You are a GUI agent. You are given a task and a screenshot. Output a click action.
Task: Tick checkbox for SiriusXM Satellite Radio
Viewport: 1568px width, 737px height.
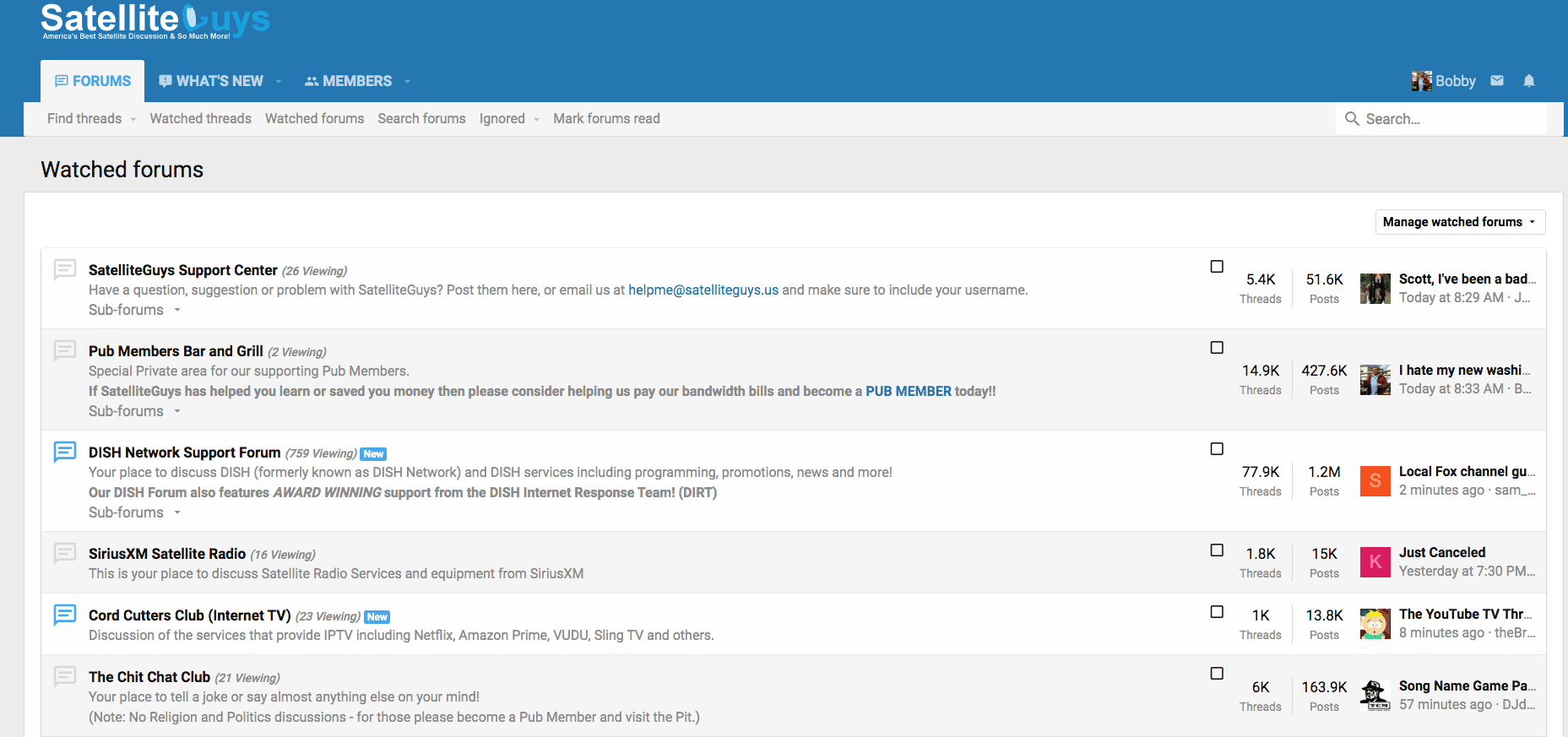pos(1217,550)
